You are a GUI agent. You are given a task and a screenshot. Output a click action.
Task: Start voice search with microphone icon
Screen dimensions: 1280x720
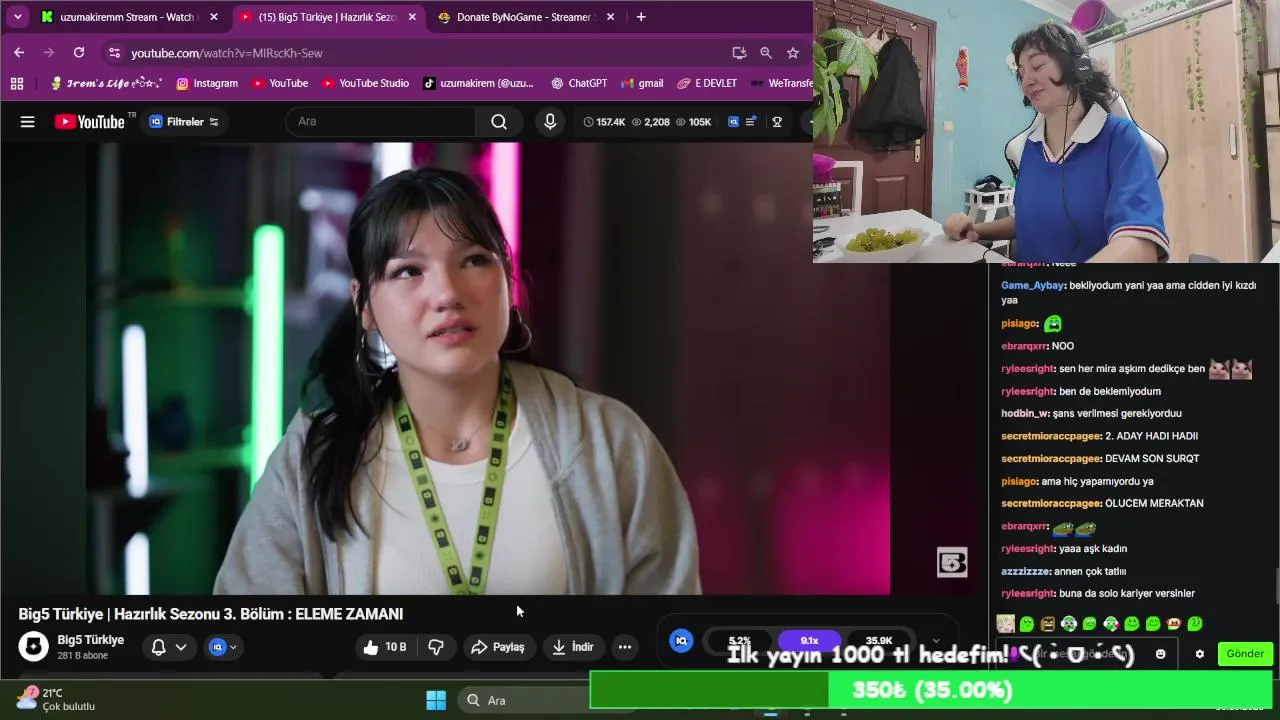549,122
